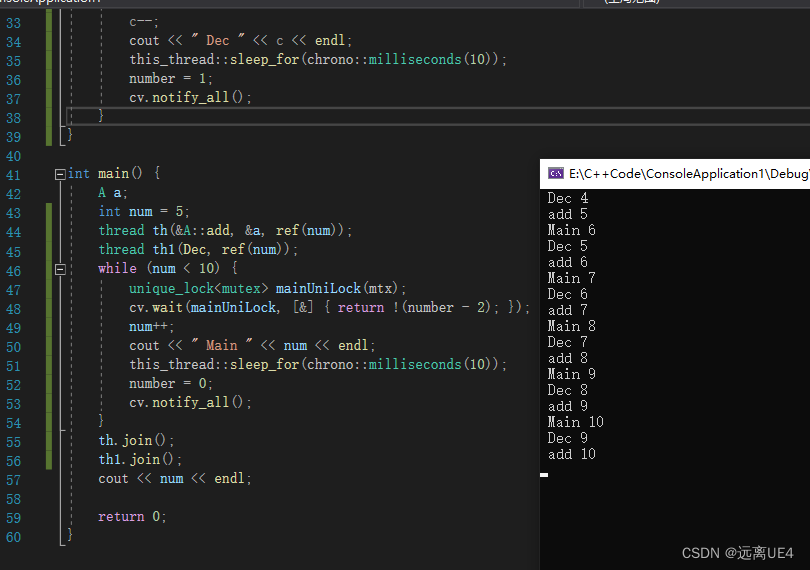Click line number 57 in the gutter

click(x=13, y=480)
